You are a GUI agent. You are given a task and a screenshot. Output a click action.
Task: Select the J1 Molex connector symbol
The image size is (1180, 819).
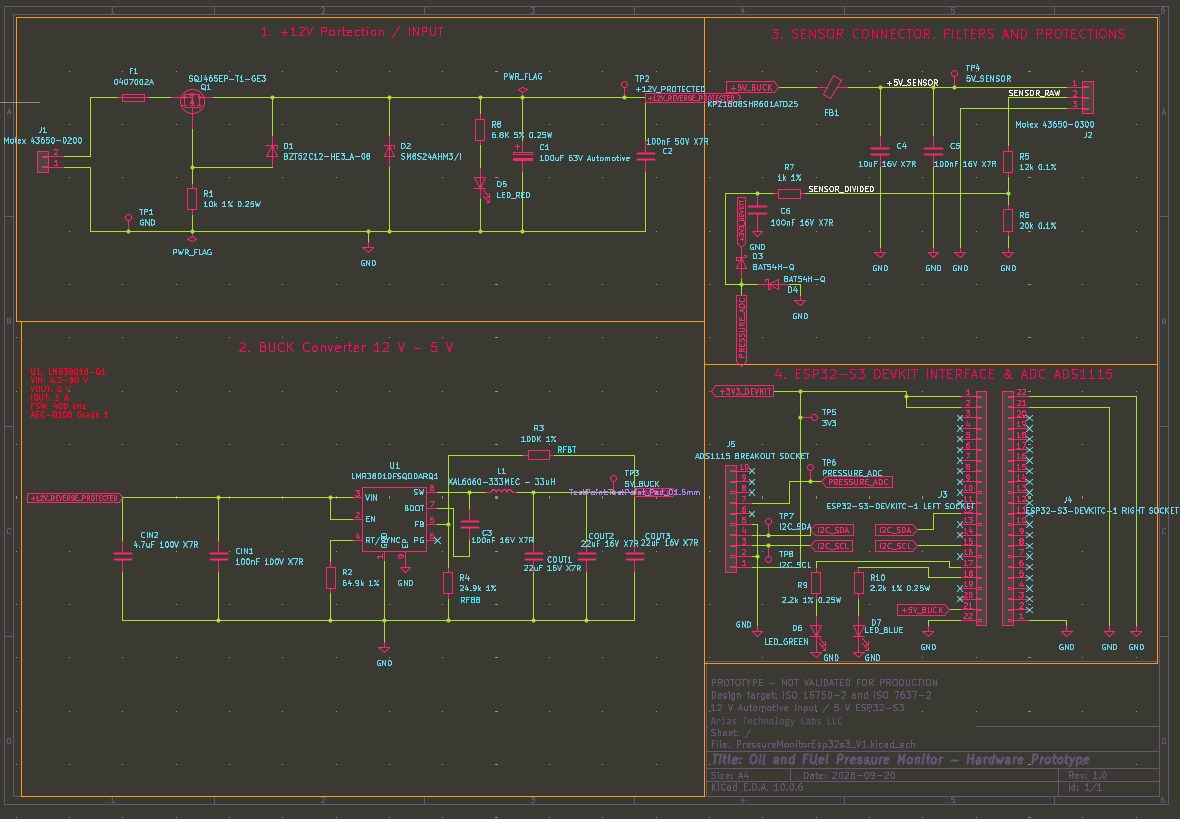pos(44,161)
